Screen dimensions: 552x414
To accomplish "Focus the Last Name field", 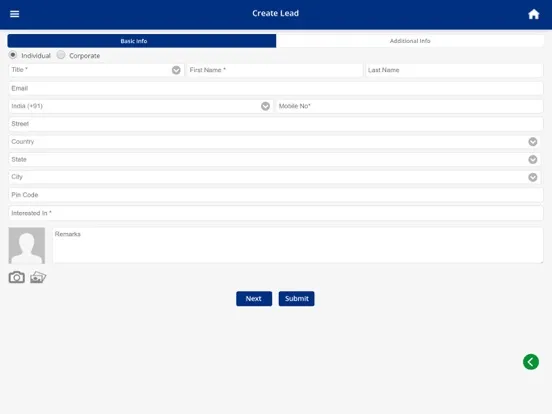I will pos(454,70).
